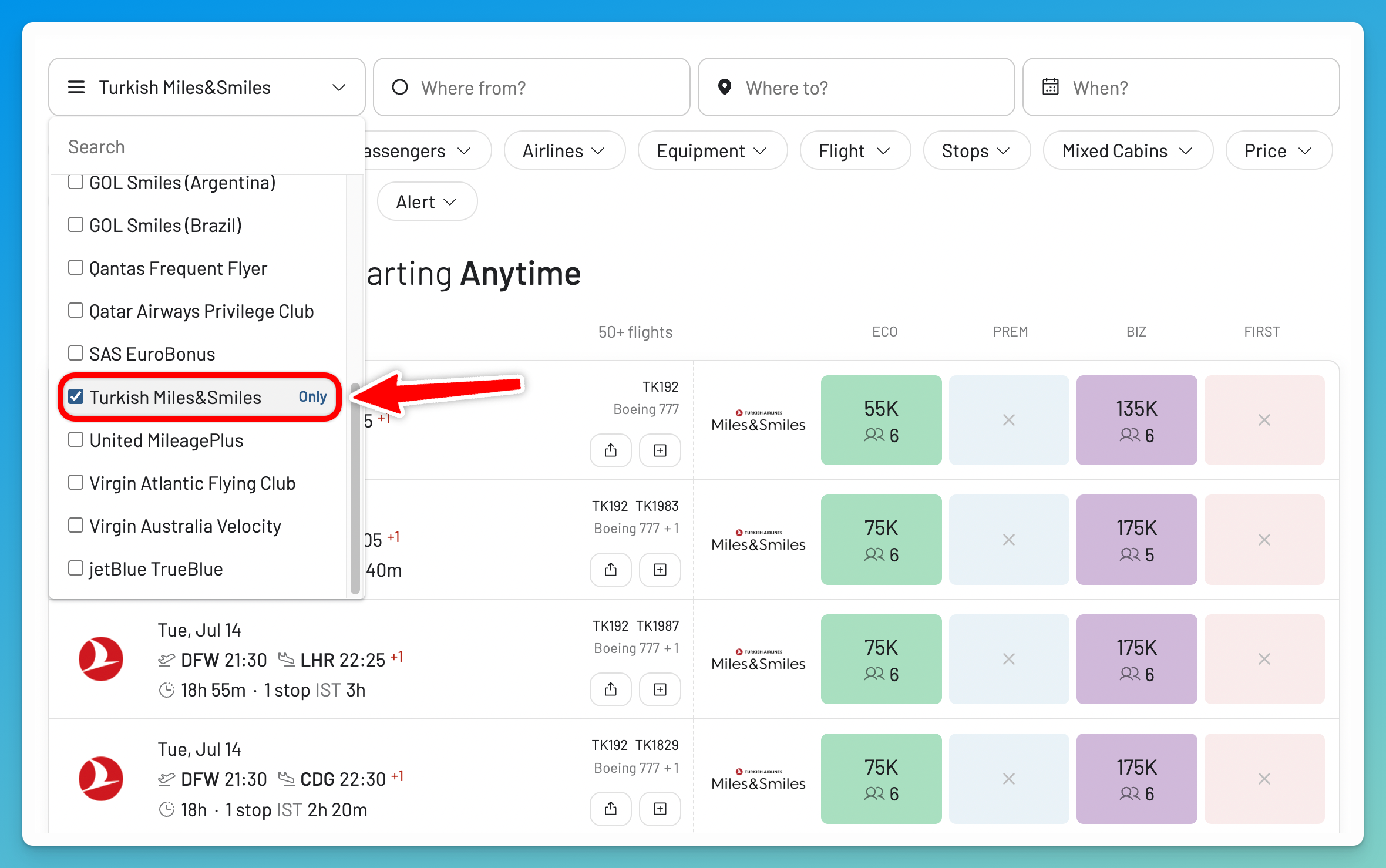Open the Alert button

pyautogui.click(x=427, y=201)
